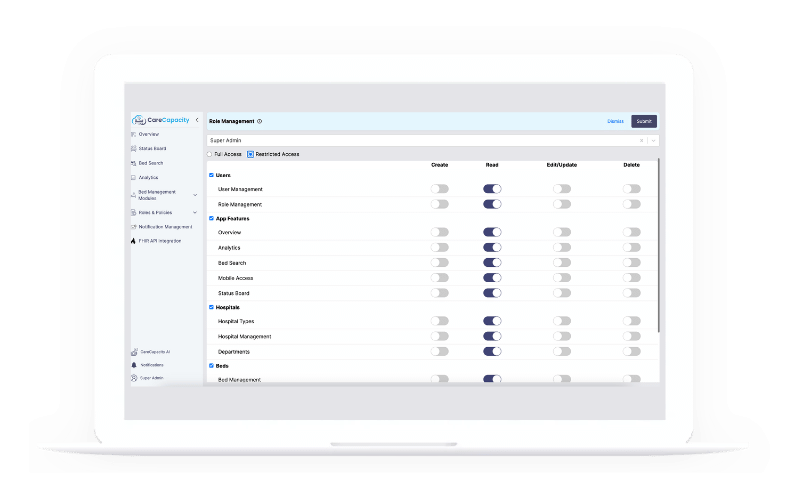Enable Create toggle for User Management
The width and height of the screenshot is (800, 498).
coord(439,189)
